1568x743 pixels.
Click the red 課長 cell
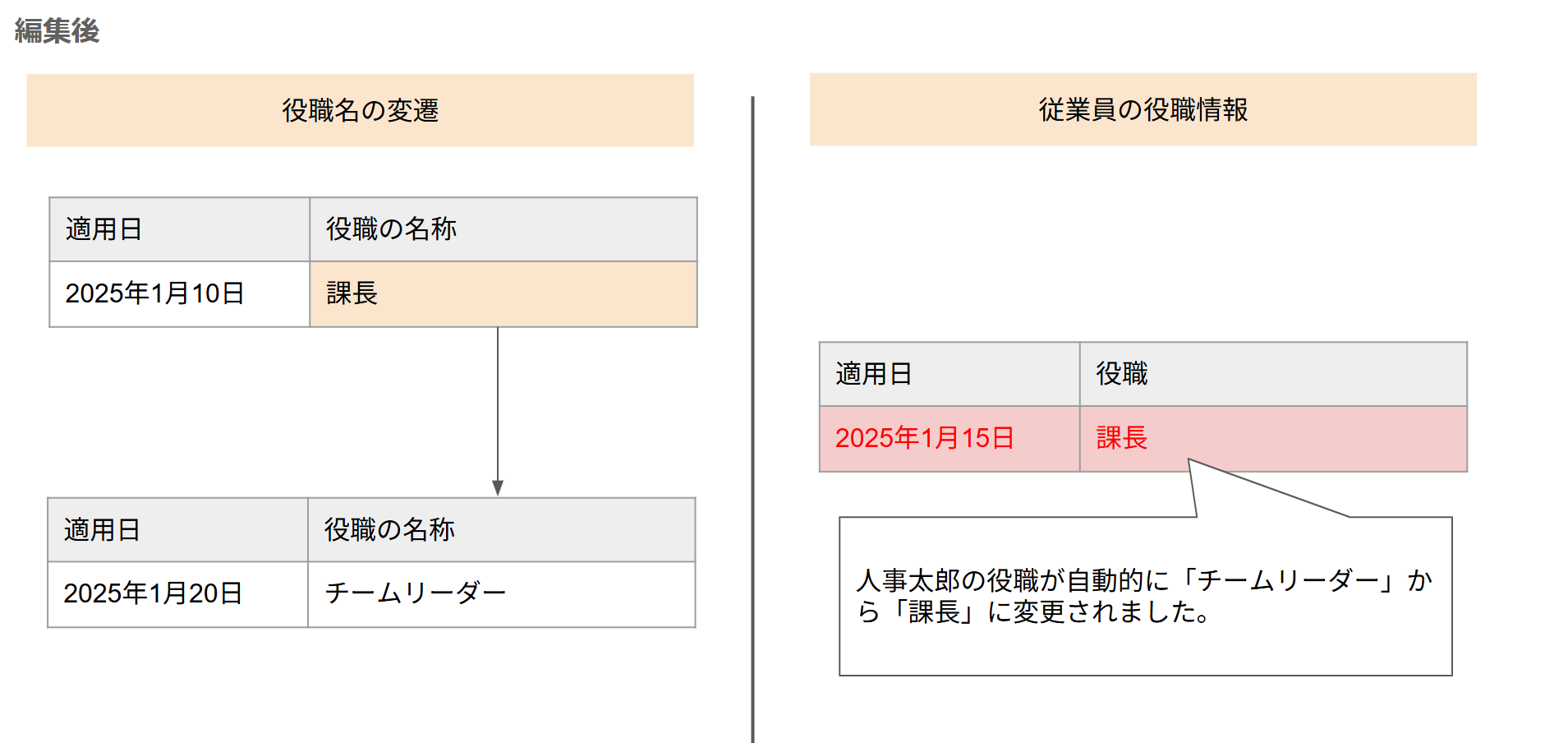coord(1273,439)
